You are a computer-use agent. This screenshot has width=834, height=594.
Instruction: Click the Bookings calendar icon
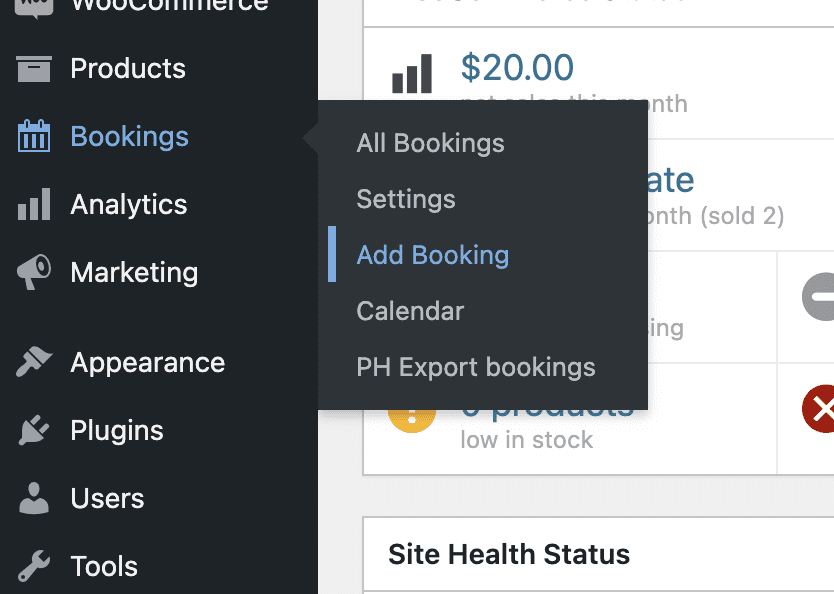click(34, 136)
